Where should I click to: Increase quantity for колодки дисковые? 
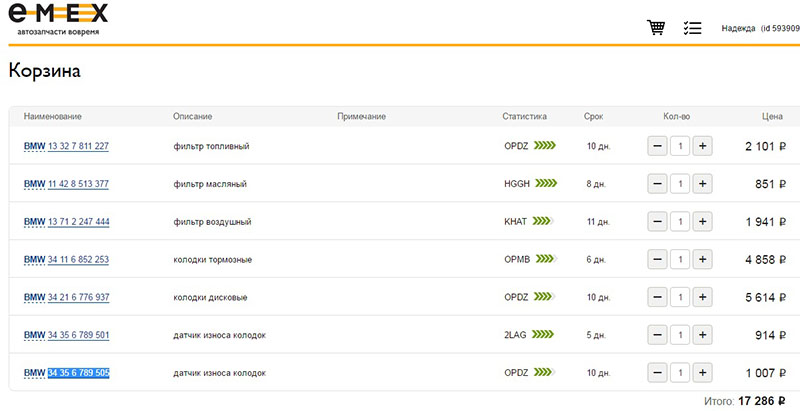(703, 297)
